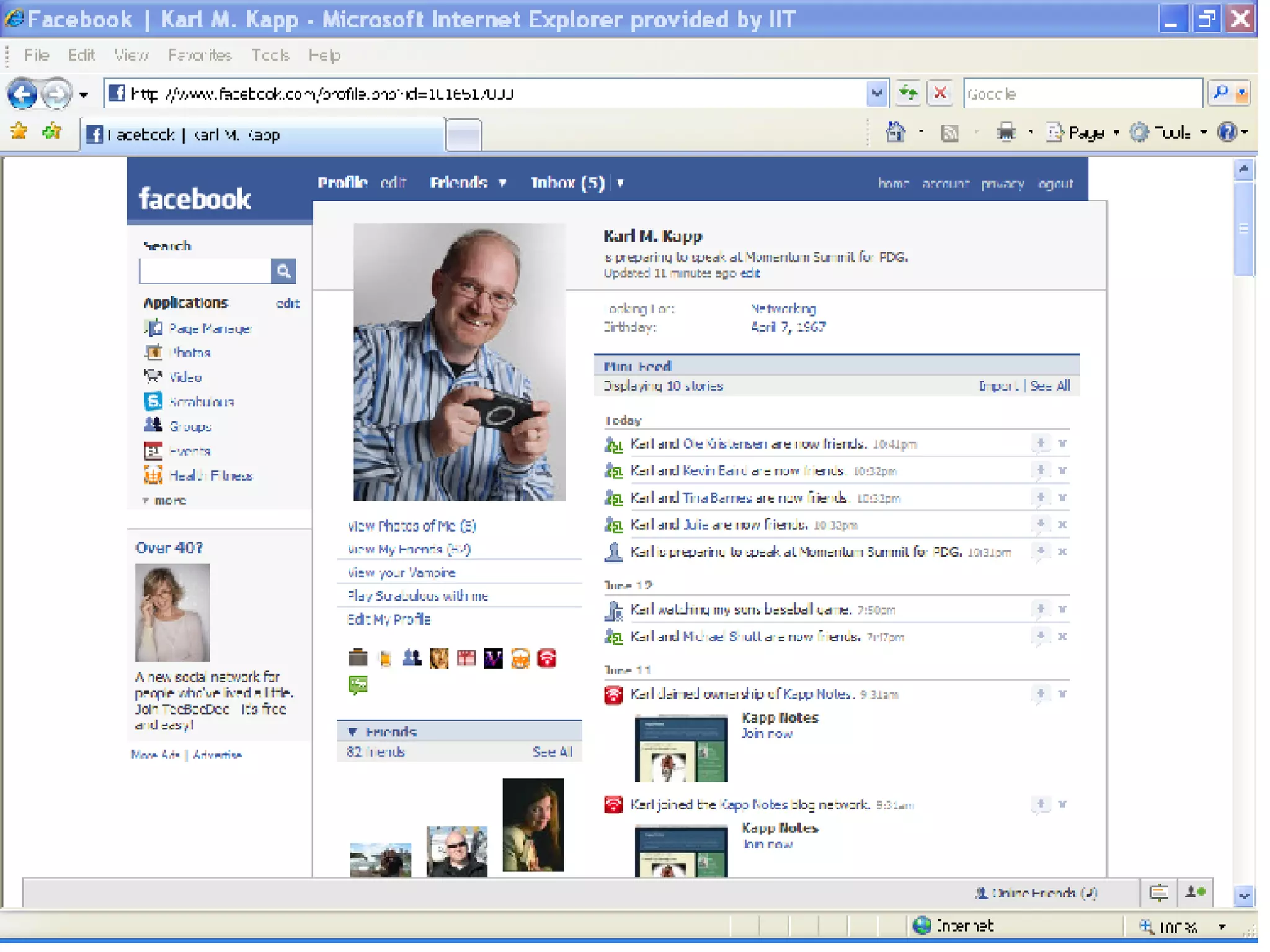Open the Inbox dropdown arrow

coord(620,183)
